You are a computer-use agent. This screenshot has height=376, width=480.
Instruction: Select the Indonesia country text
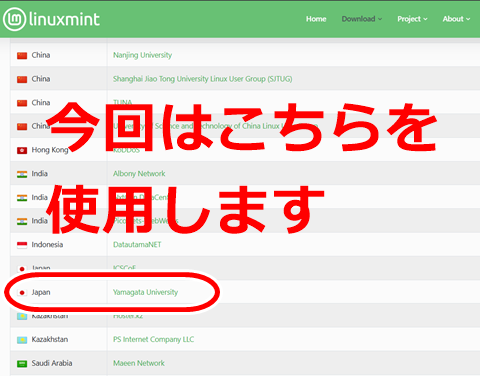pyautogui.click(x=47, y=245)
